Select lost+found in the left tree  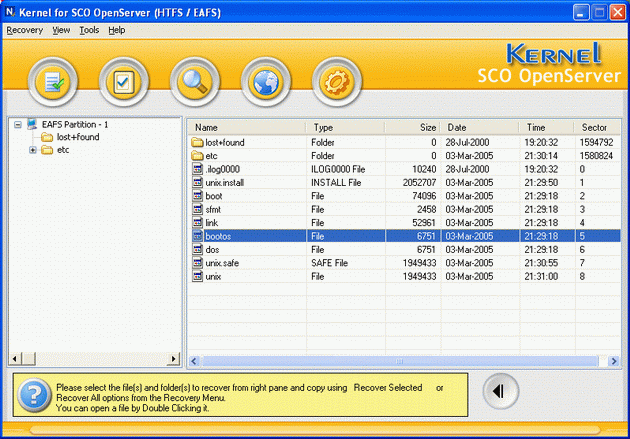point(78,137)
